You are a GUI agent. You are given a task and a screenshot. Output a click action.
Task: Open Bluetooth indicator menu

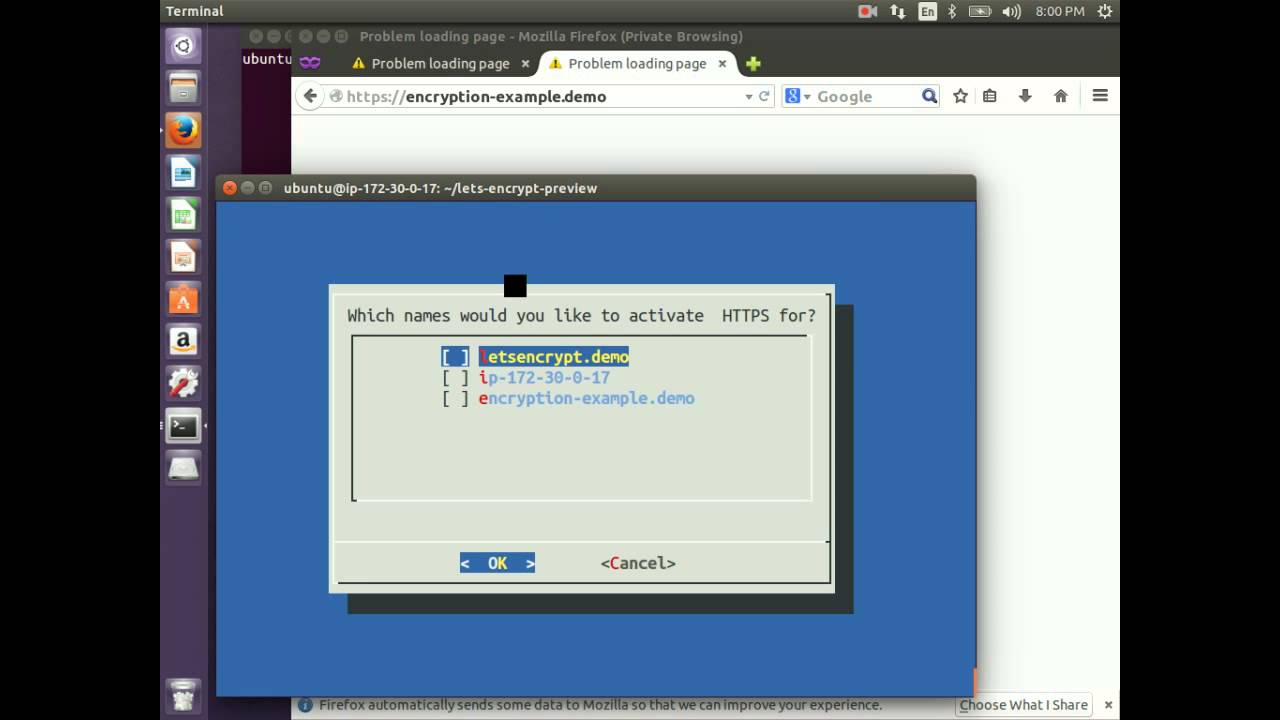(x=952, y=11)
